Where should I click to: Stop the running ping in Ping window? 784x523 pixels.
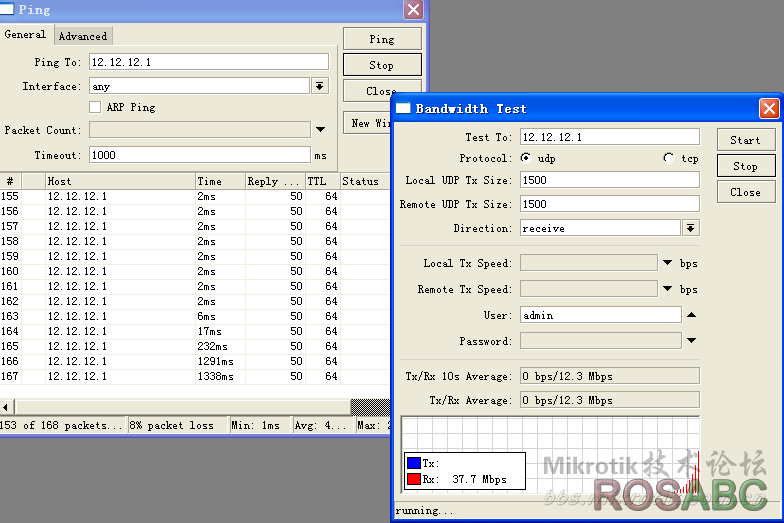tap(382, 65)
